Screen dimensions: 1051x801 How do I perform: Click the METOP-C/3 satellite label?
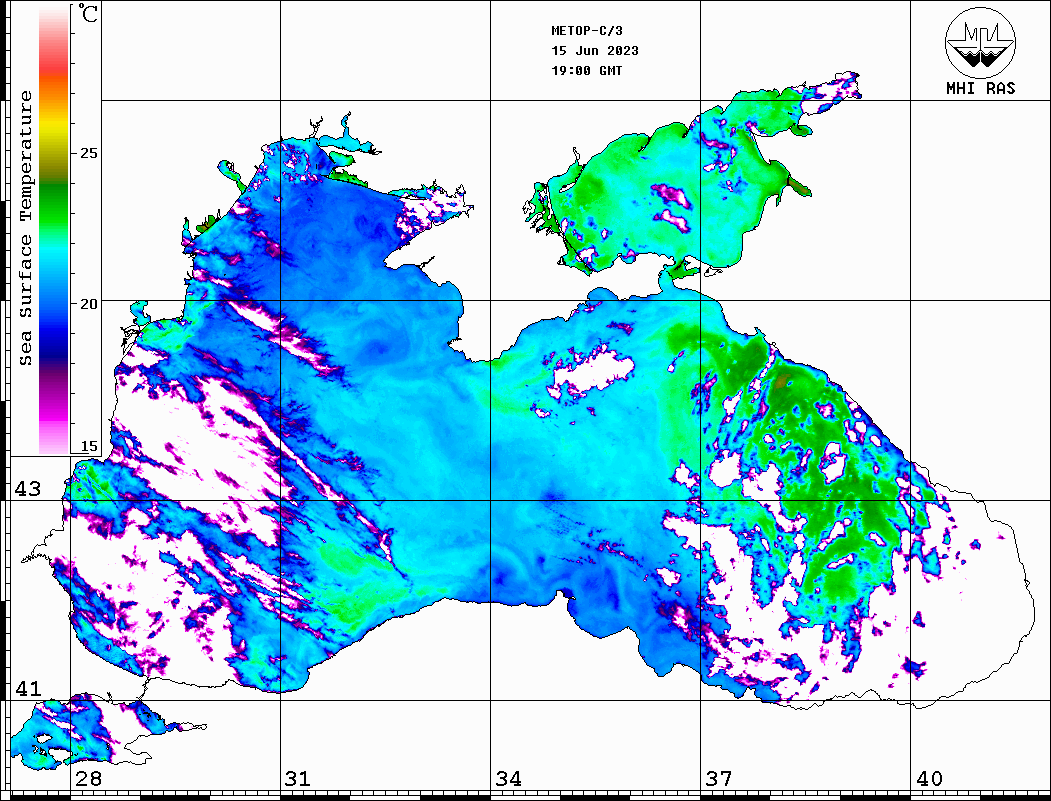pyautogui.click(x=586, y=31)
